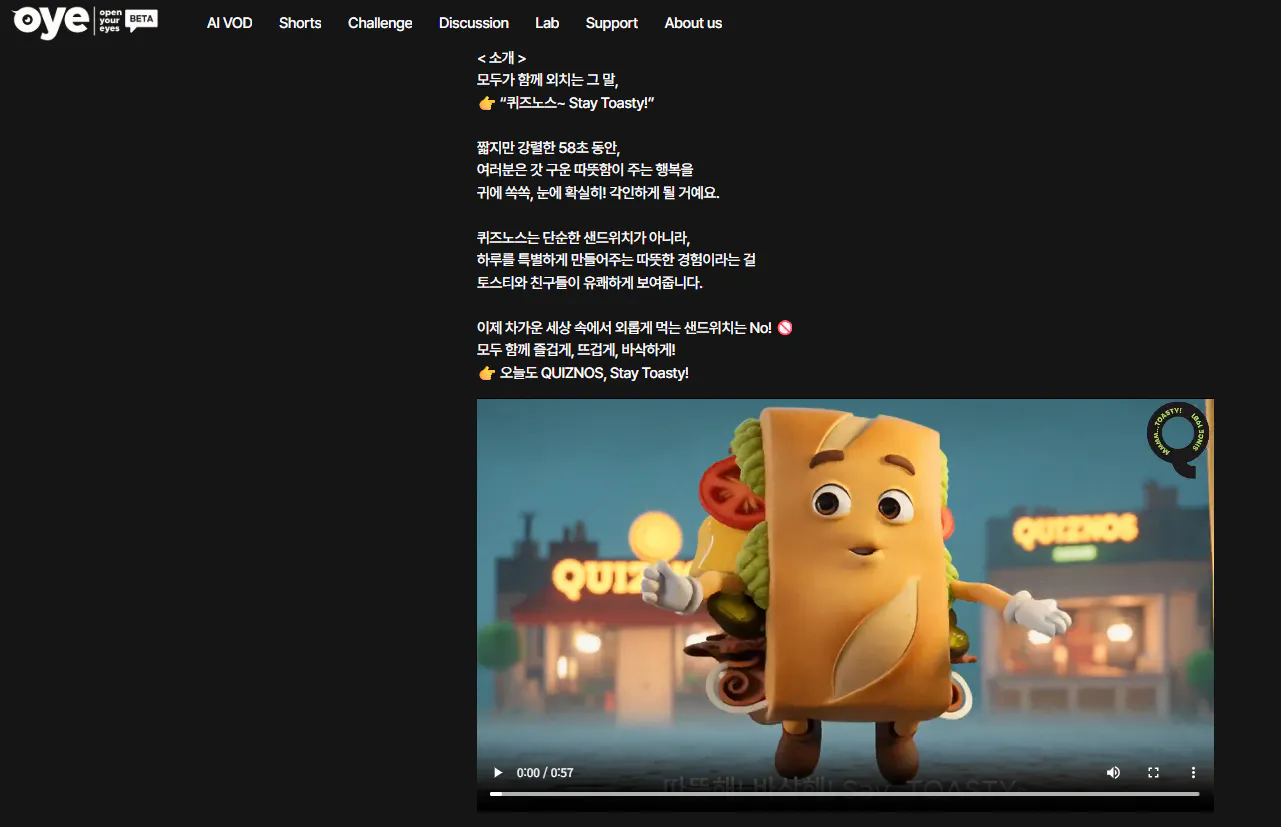Click the '오늘도 QUIZNOS, Stay Toasty!' line
The height and width of the screenshot is (827, 1281).
583,373
